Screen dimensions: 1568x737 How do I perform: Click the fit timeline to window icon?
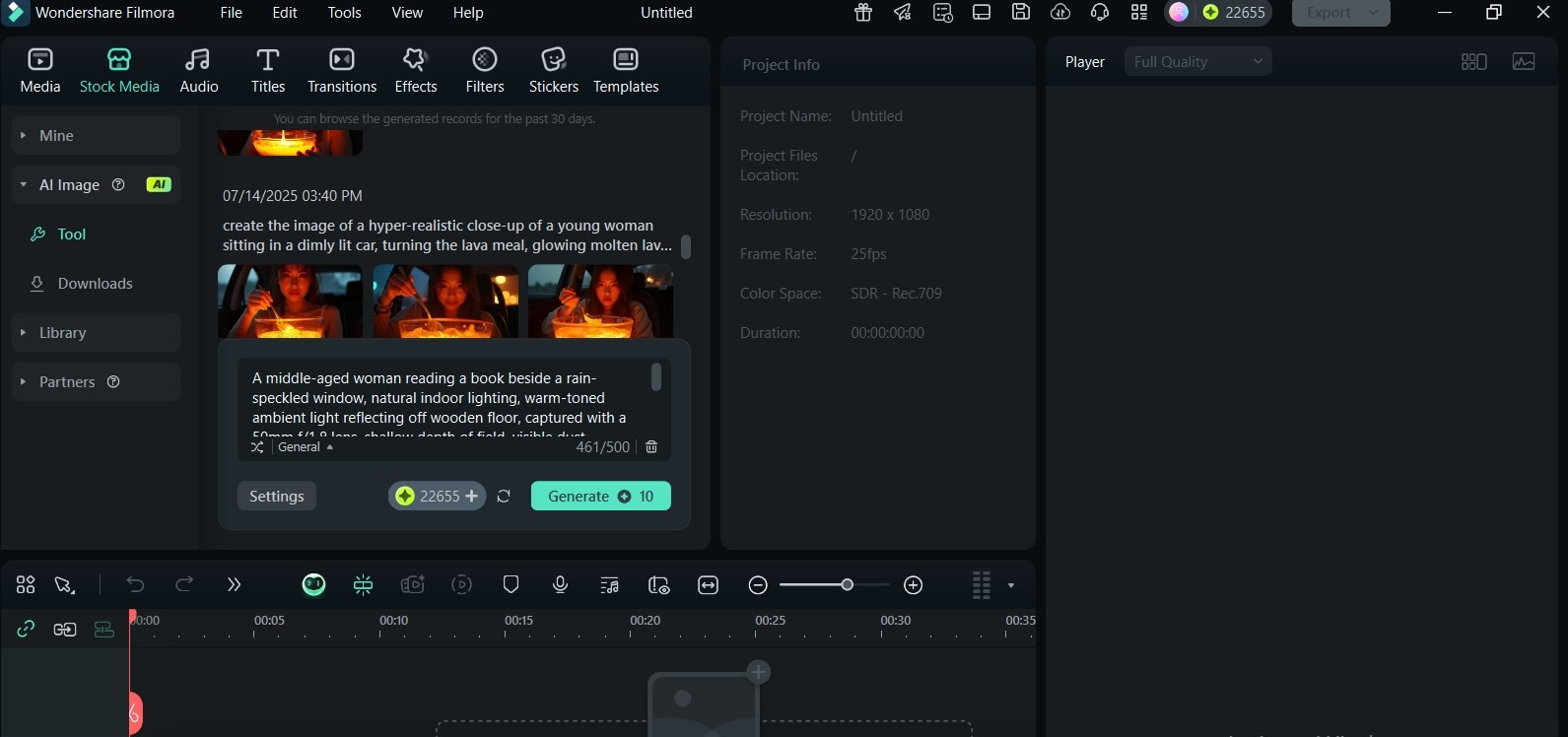click(x=708, y=584)
